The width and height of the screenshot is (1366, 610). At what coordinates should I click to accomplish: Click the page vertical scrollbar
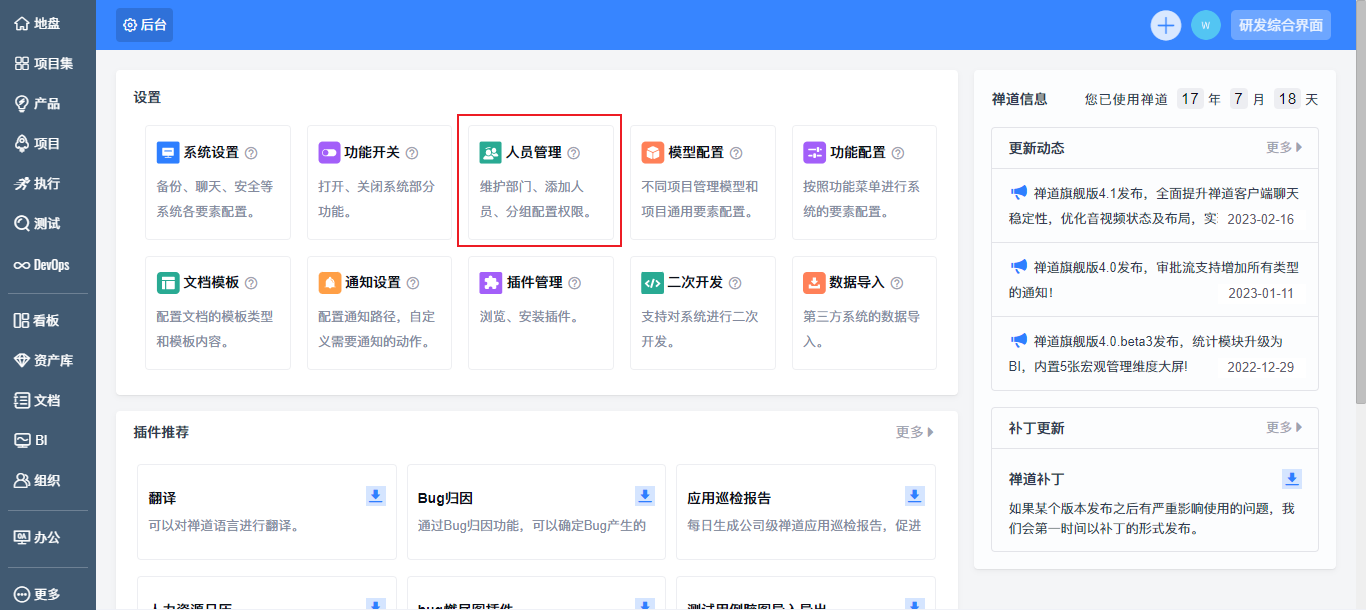click(x=1359, y=200)
